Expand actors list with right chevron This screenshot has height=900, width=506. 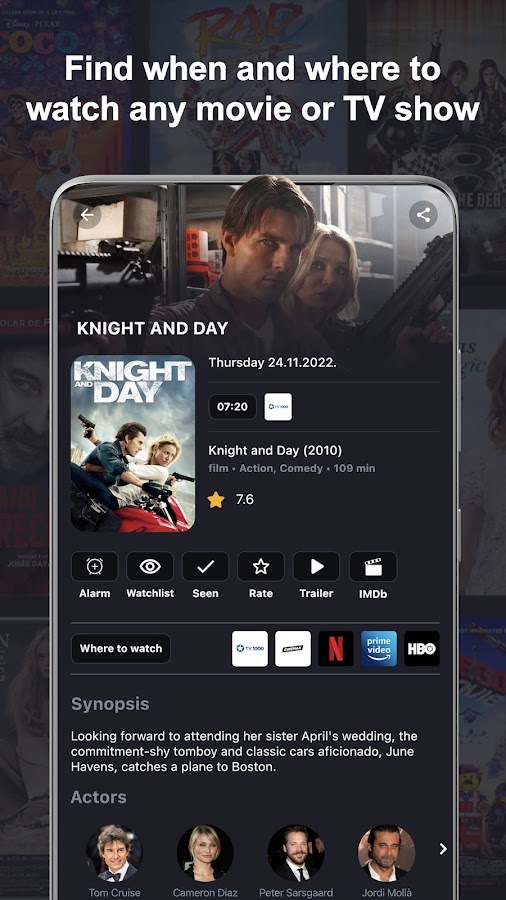pos(443,848)
